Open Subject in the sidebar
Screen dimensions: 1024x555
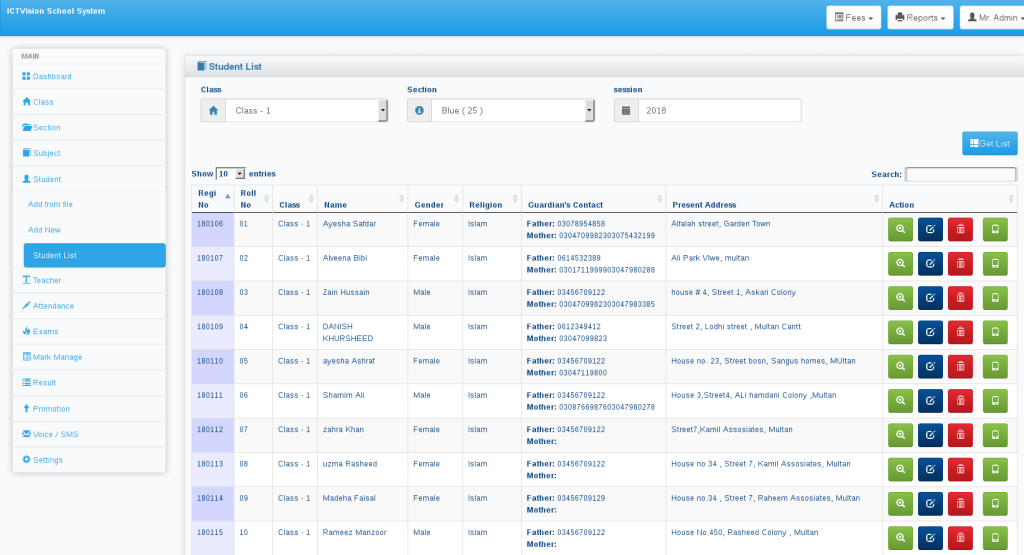coord(89,153)
